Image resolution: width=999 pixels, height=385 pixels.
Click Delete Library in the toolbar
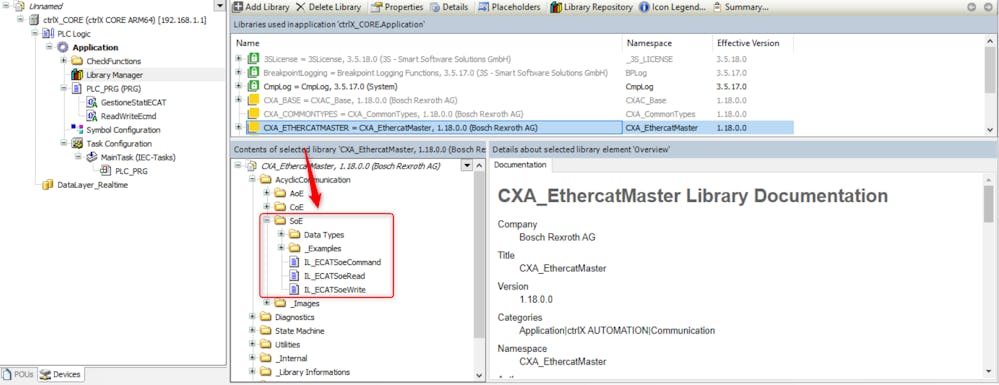327,7
